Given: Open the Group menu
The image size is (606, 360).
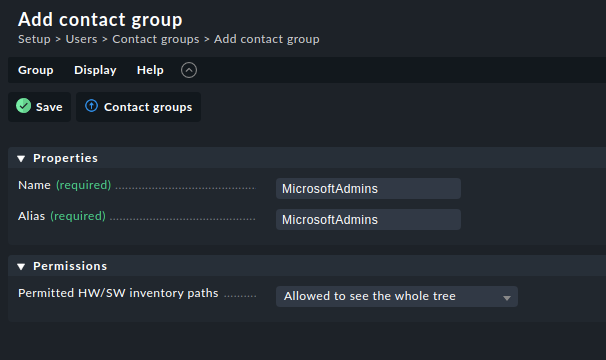Looking at the screenshot, I should click(36, 70).
